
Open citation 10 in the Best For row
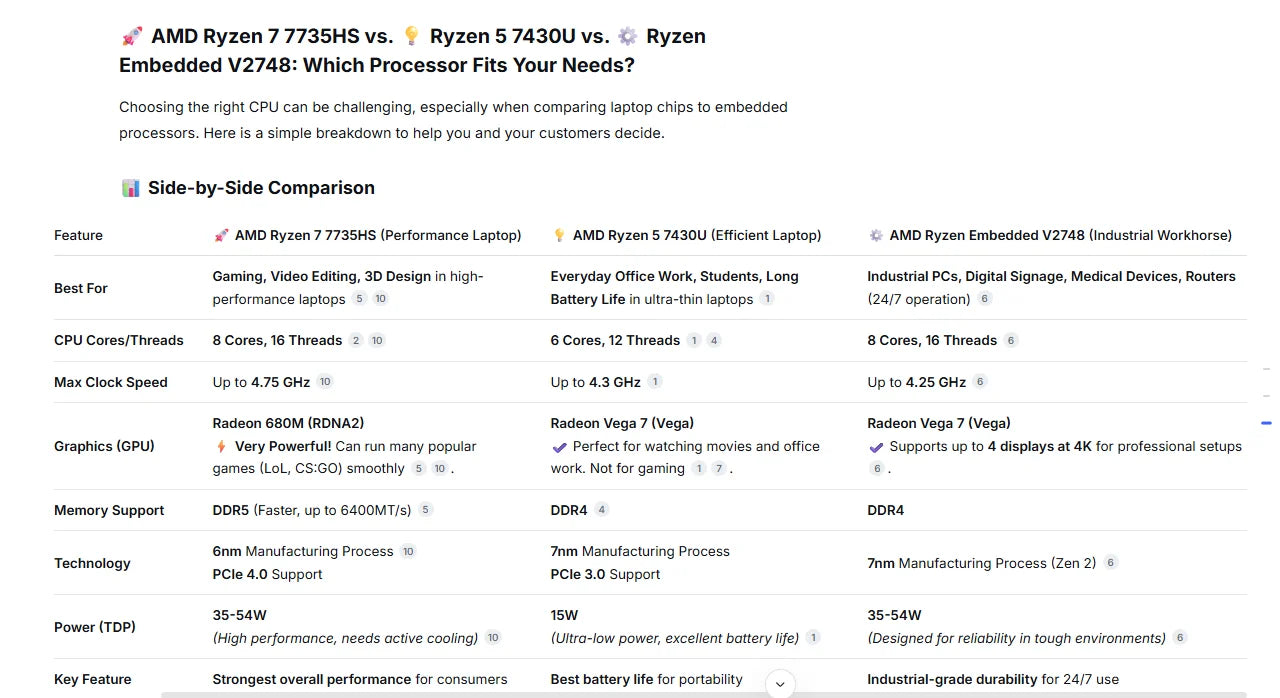click(x=381, y=299)
